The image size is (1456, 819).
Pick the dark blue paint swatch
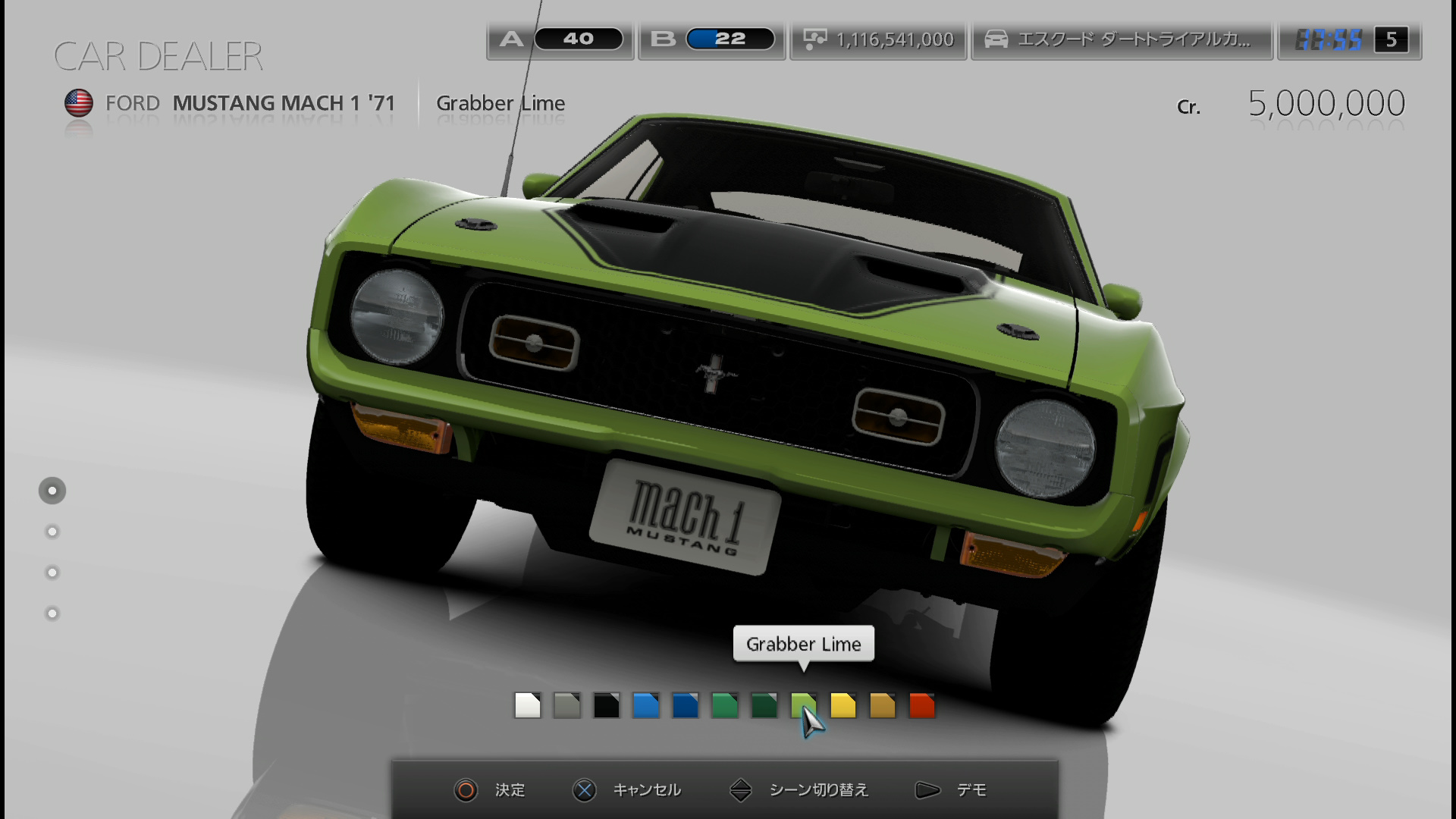tap(686, 705)
